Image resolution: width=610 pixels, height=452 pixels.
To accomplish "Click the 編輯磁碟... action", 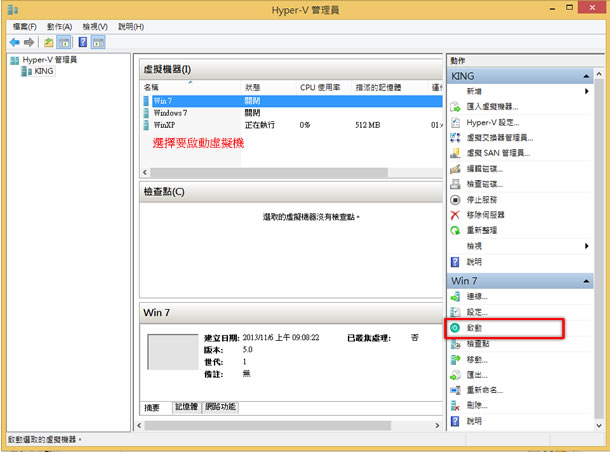I will point(485,169).
